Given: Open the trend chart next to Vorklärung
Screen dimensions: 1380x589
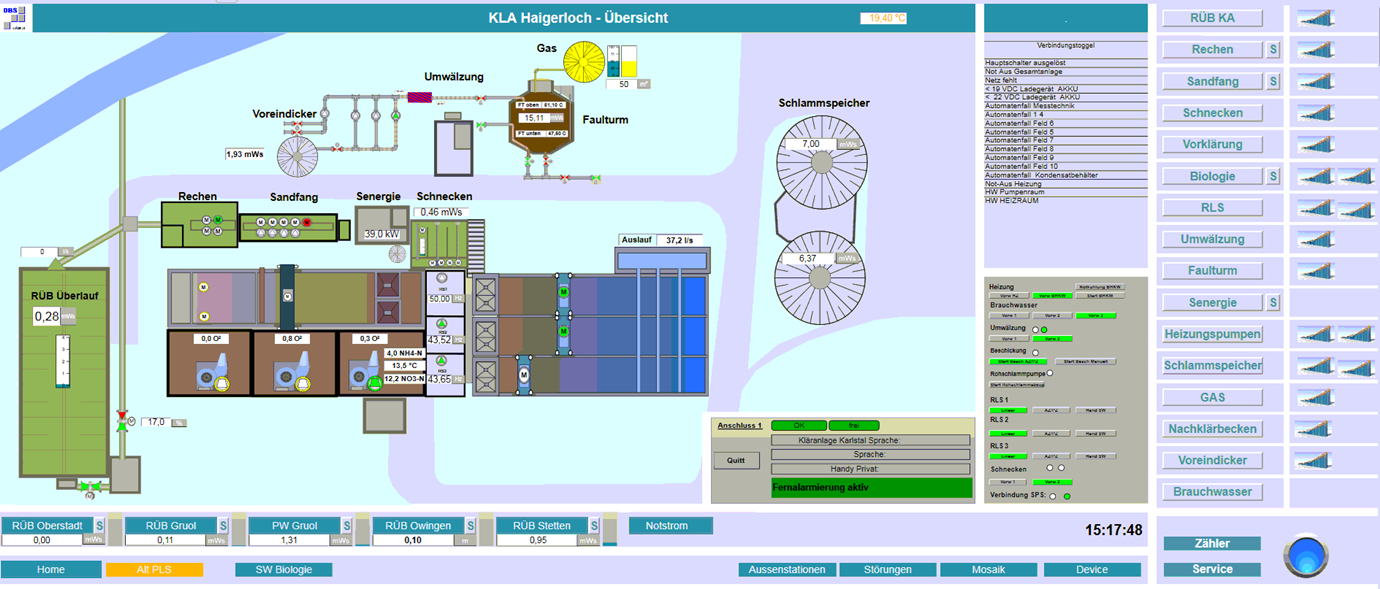Looking at the screenshot, I should pos(1315,145).
